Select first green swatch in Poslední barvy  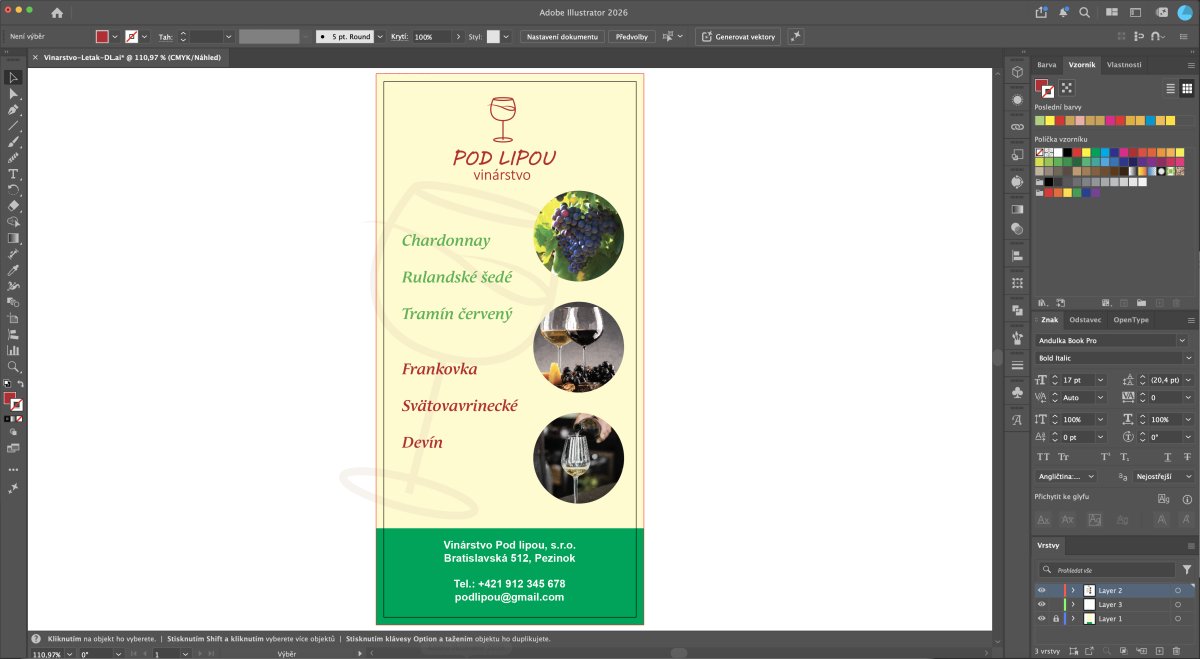(1040, 120)
